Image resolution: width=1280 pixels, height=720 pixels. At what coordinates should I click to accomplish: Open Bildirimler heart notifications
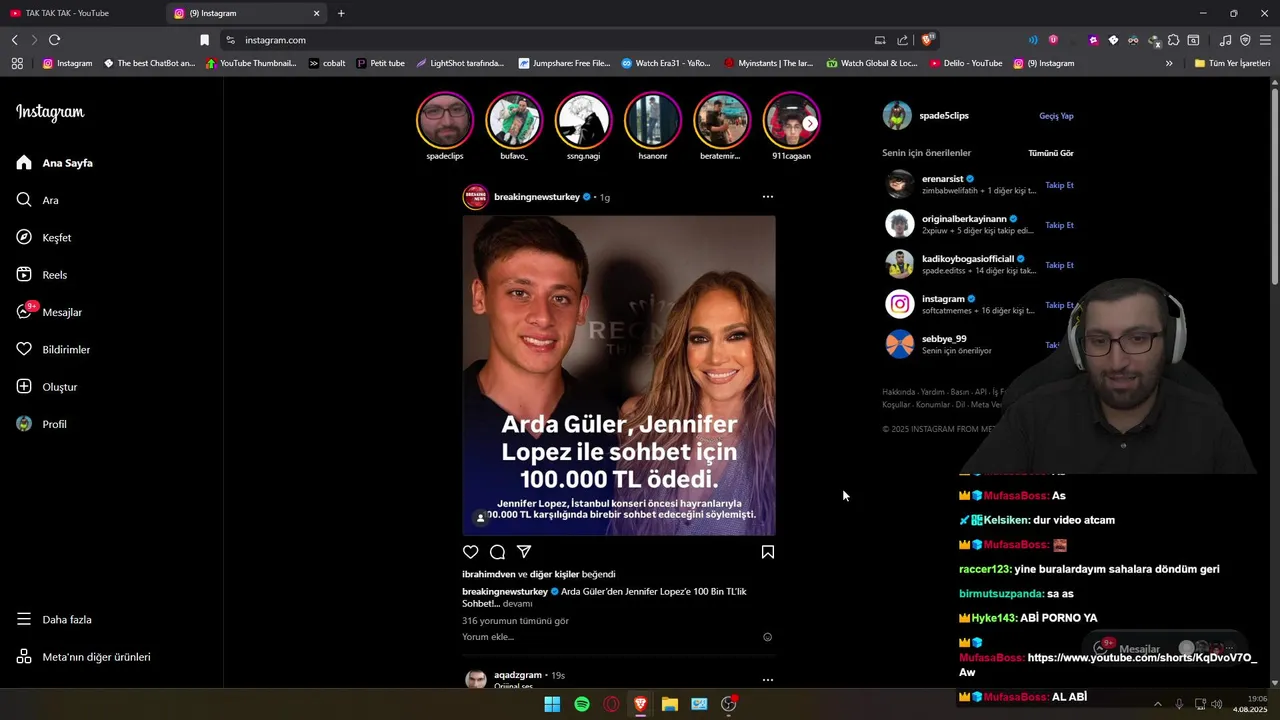pos(24,349)
